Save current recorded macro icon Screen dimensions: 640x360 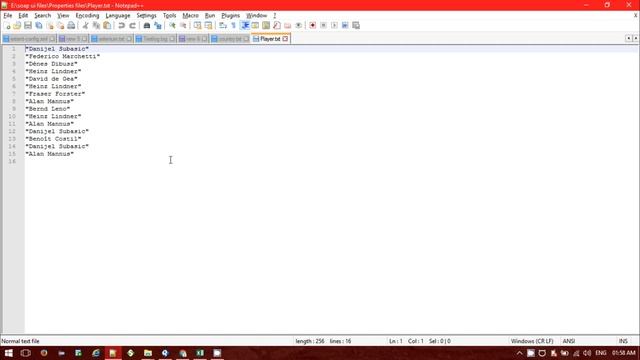pyautogui.click(x=356, y=25)
